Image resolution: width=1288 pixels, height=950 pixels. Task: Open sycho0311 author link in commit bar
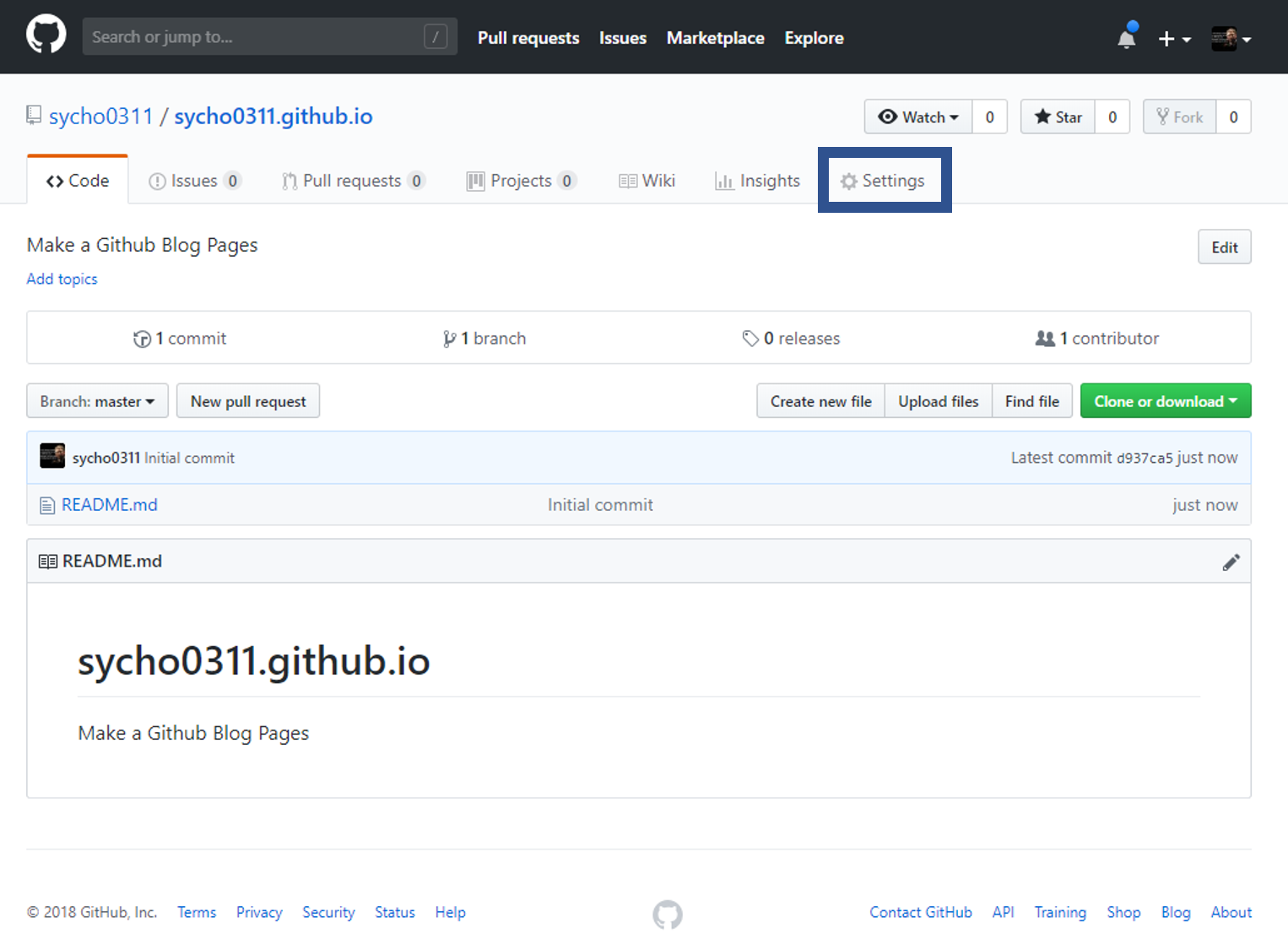click(x=106, y=458)
